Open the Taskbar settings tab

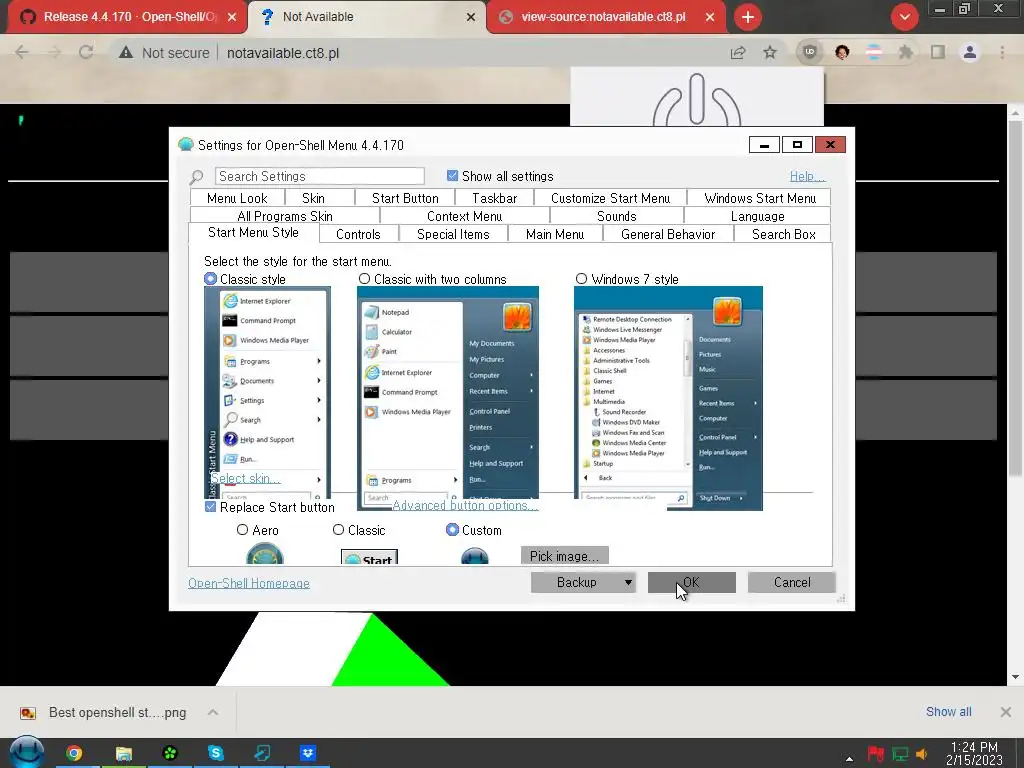pyautogui.click(x=494, y=198)
